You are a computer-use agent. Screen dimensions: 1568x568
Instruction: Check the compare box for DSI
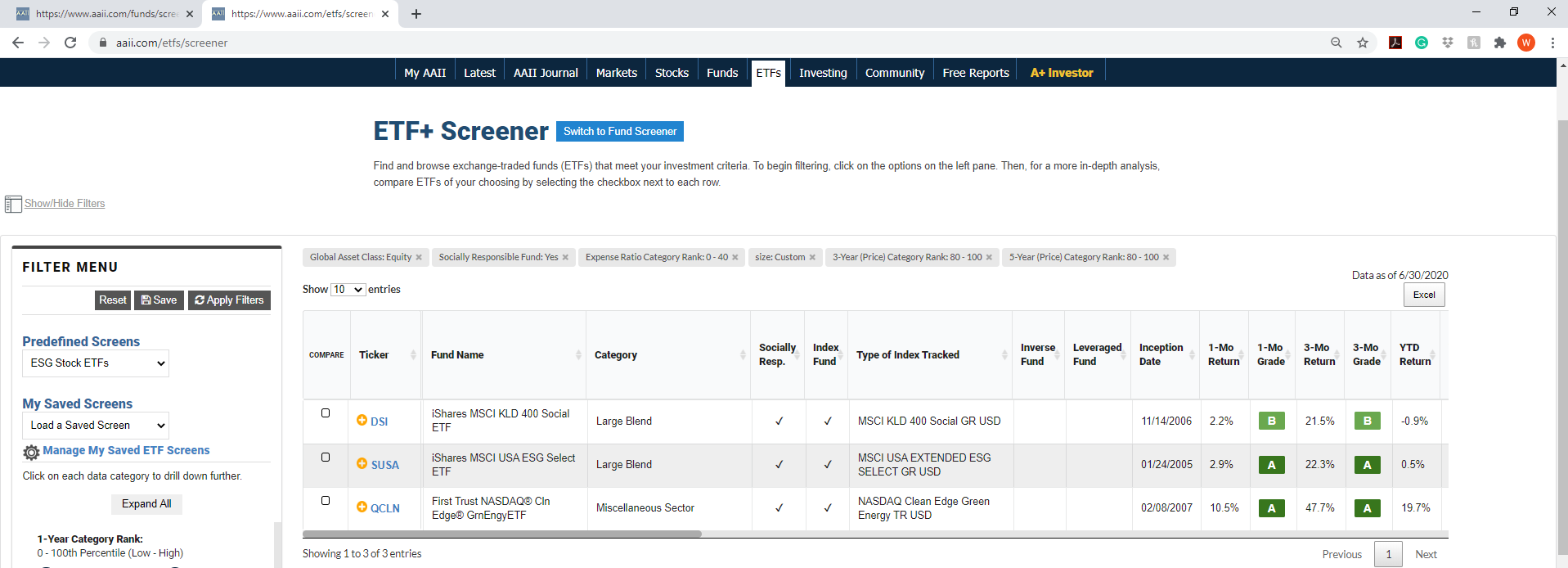pyautogui.click(x=326, y=413)
